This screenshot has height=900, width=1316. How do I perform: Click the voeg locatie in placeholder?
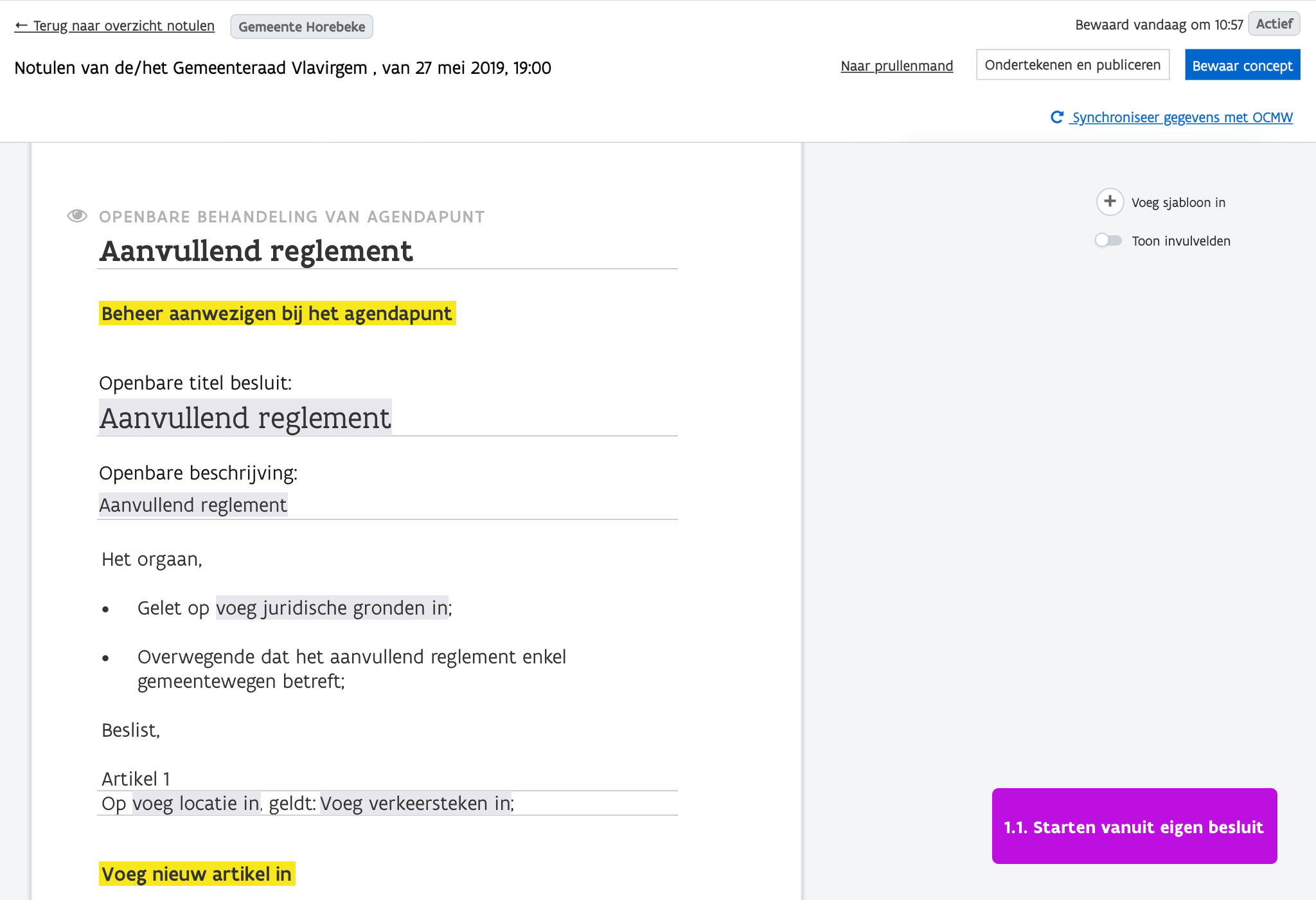[196, 804]
